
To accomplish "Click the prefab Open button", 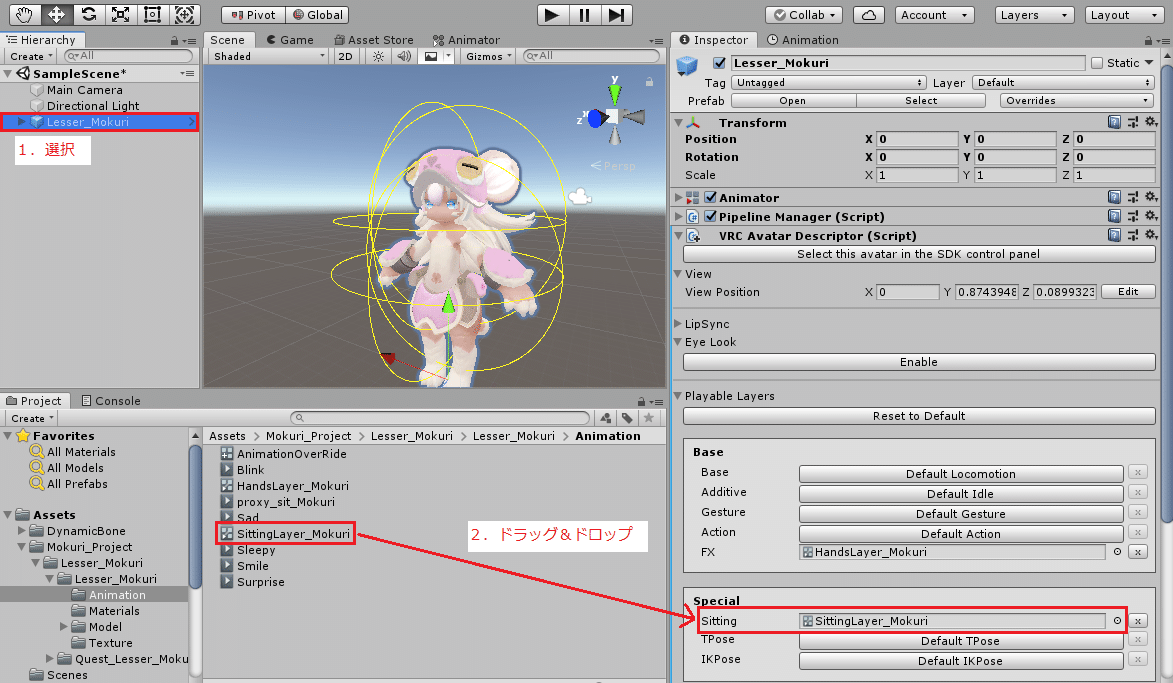I will click(x=793, y=100).
